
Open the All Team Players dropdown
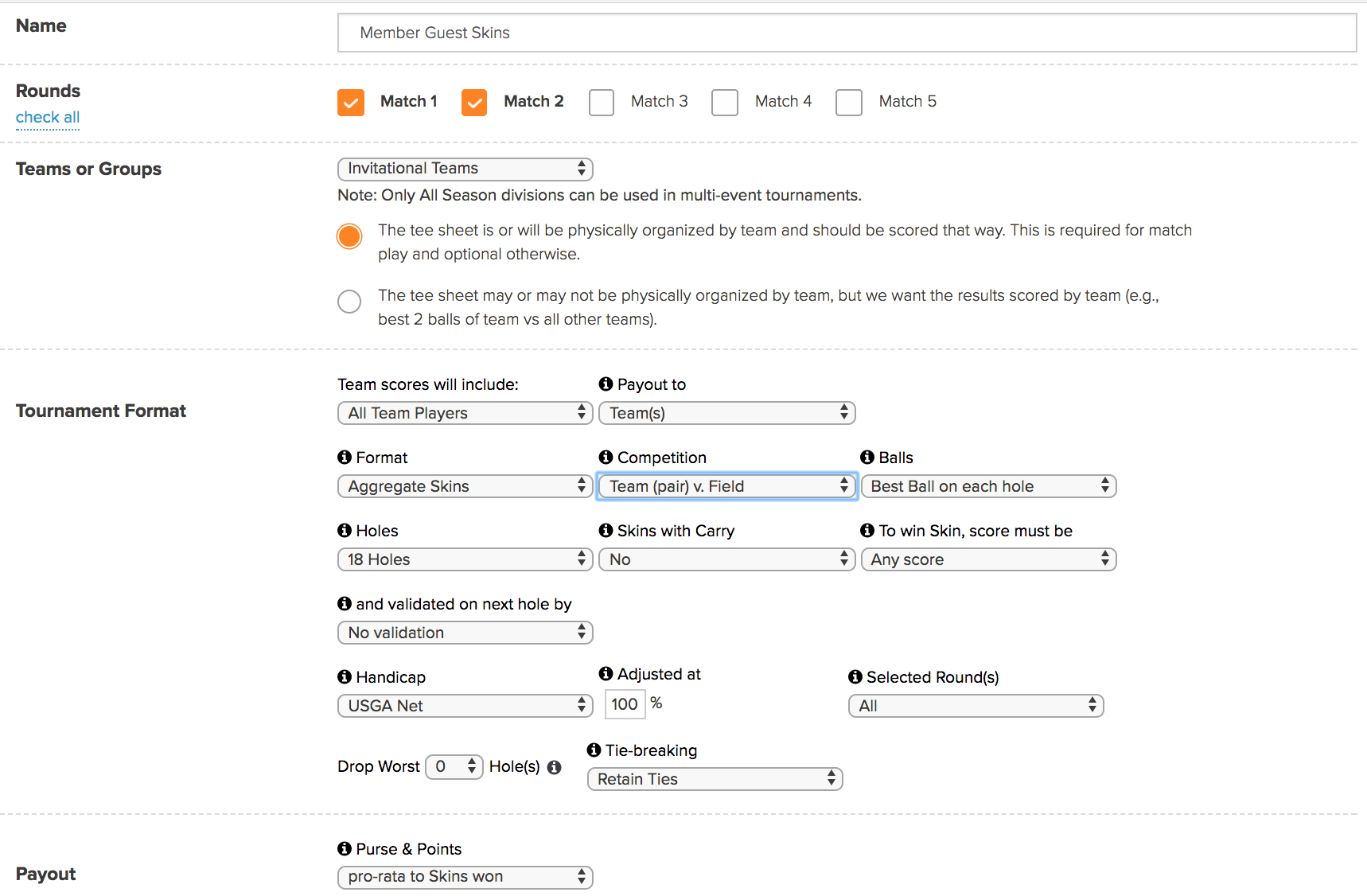point(465,413)
